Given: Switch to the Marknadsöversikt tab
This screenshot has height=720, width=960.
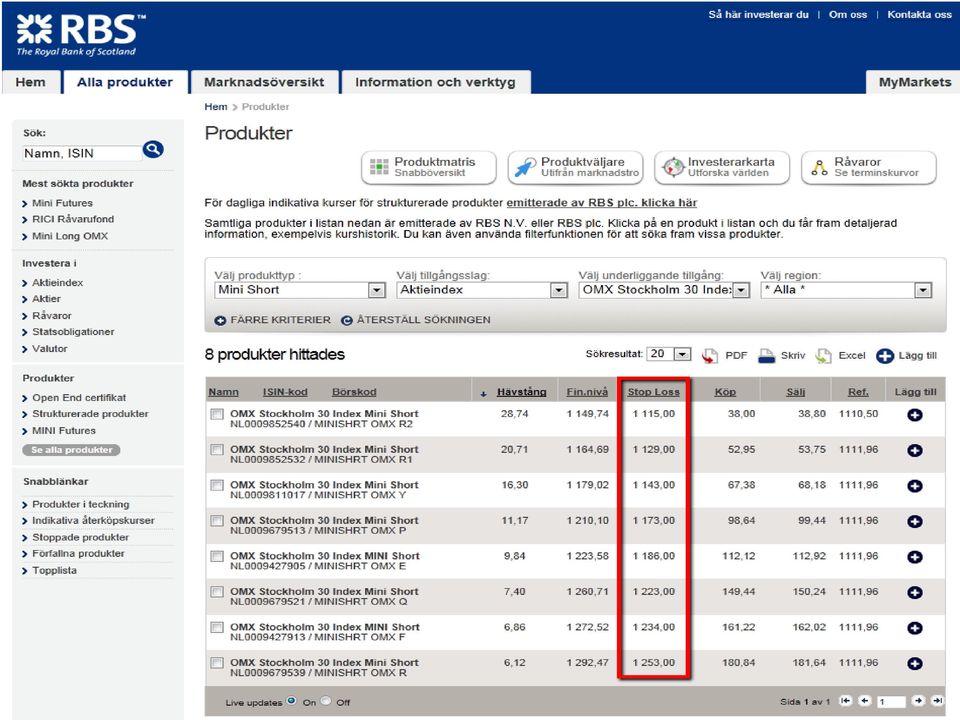Looking at the screenshot, I should pos(264,83).
